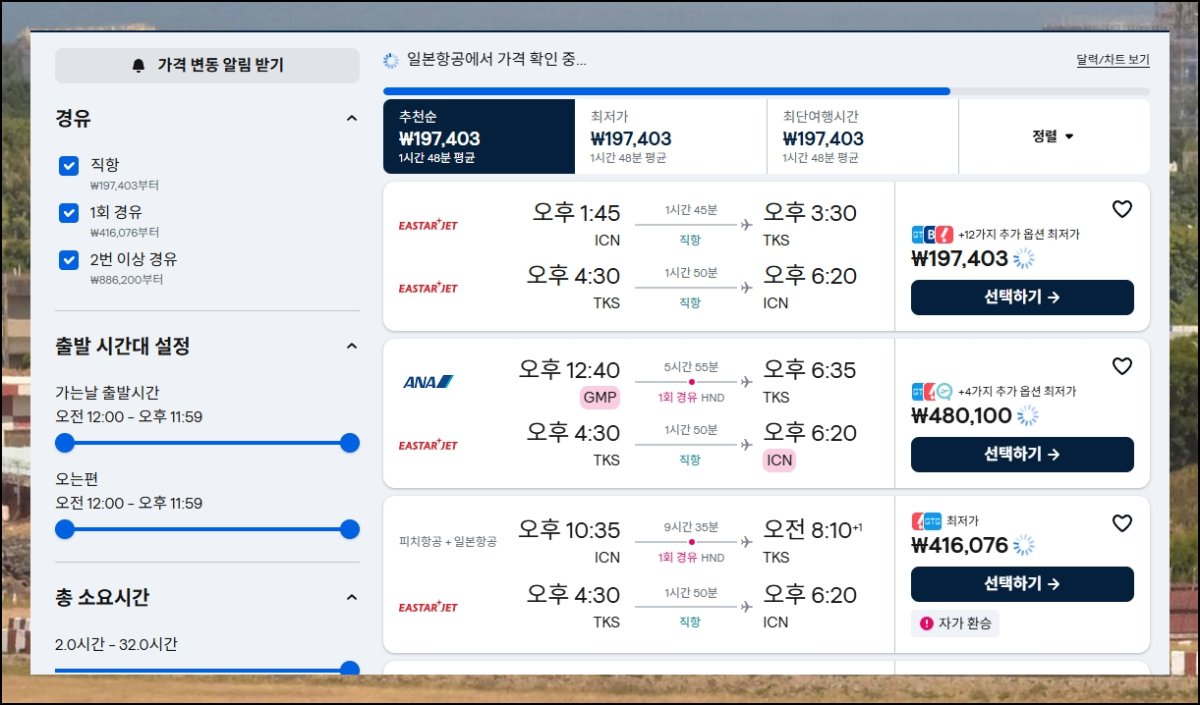This screenshot has width=1200, height=705.
Task: Click 선택하기 for the ₩480,100 flight
Action: coord(1022,454)
